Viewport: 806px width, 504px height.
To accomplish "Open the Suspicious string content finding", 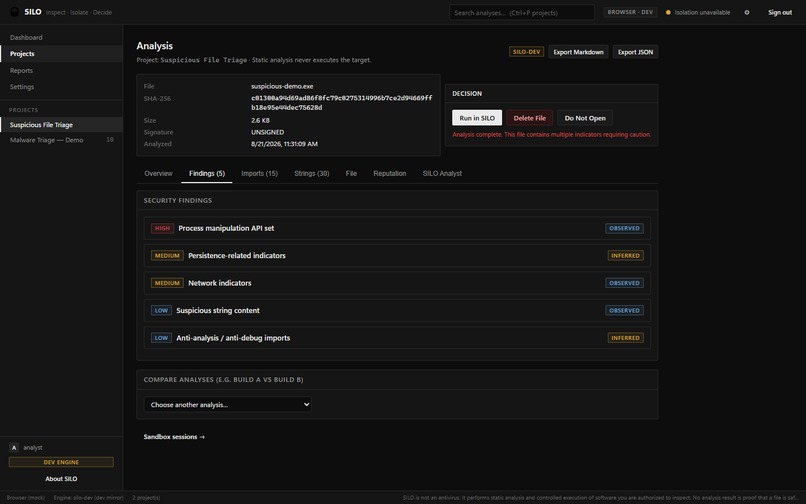I will 397,311.
